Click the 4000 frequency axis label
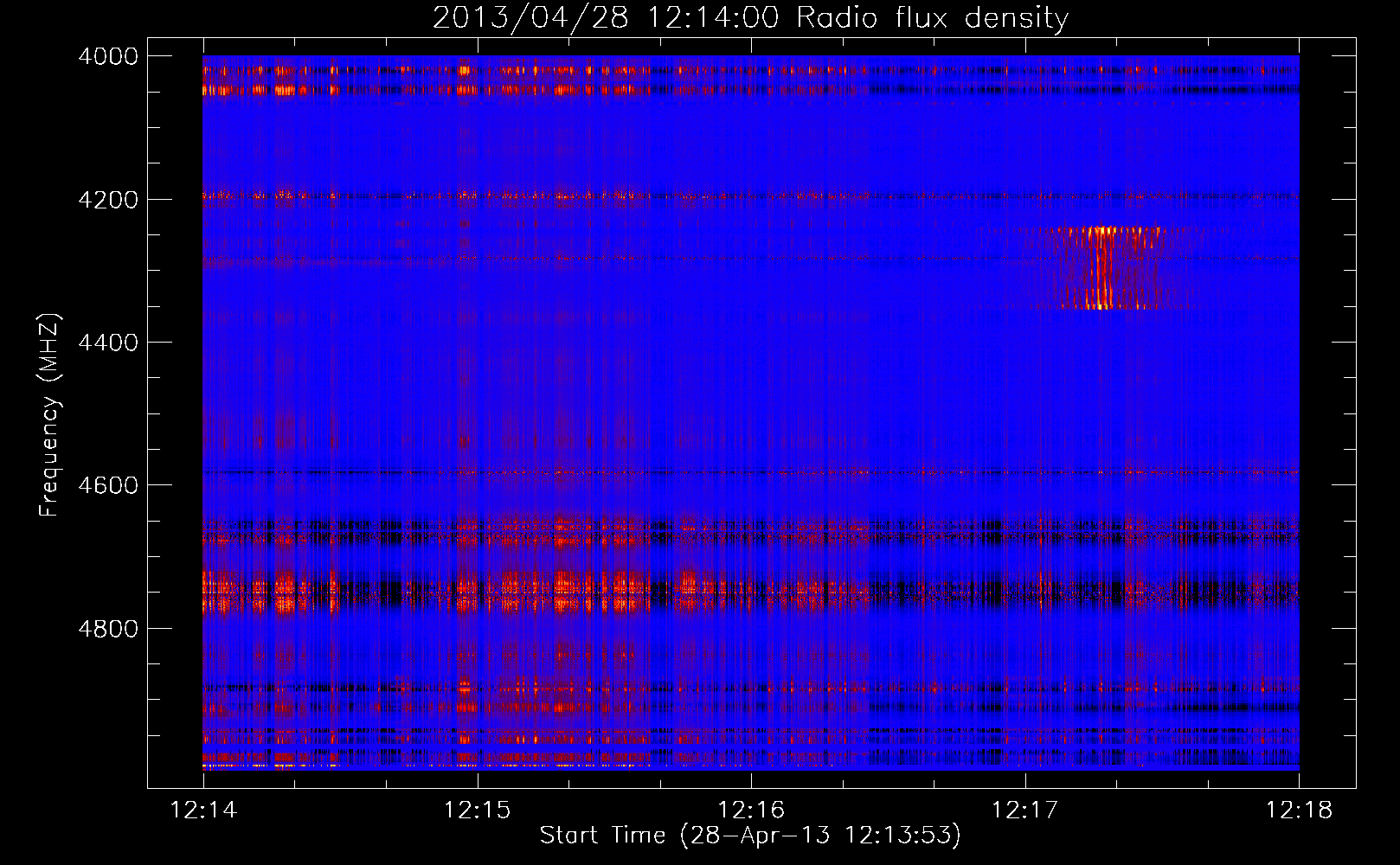1400x865 pixels. pos(108,56)
